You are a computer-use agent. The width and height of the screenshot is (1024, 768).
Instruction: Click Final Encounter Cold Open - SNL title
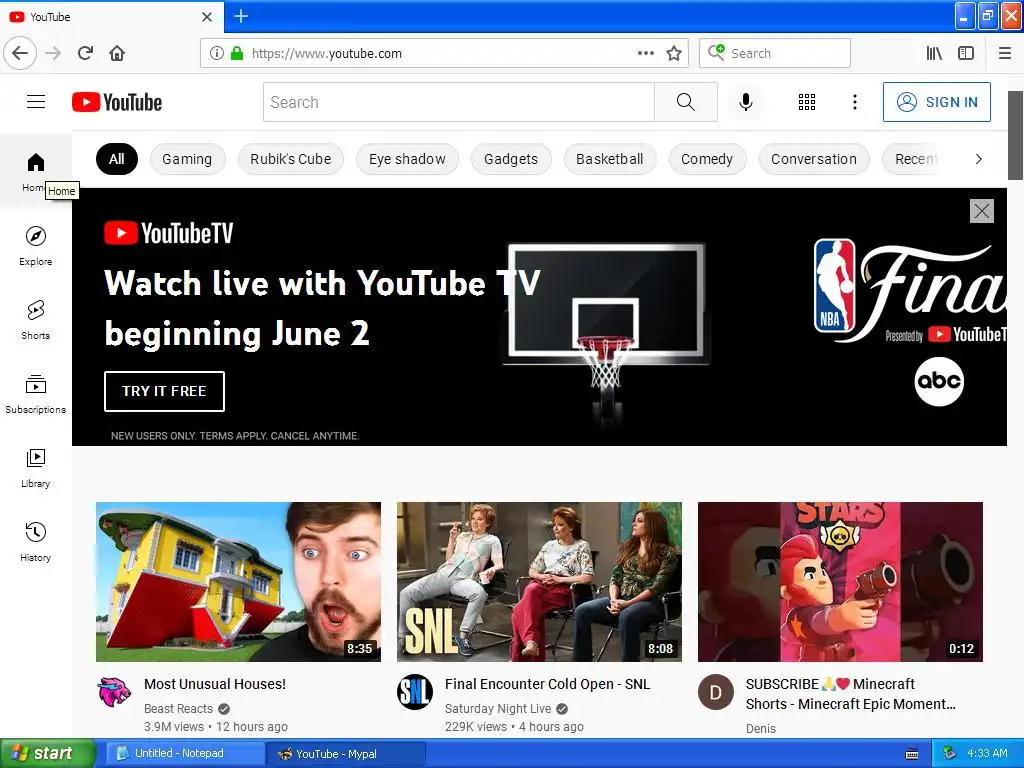(547, 684)
